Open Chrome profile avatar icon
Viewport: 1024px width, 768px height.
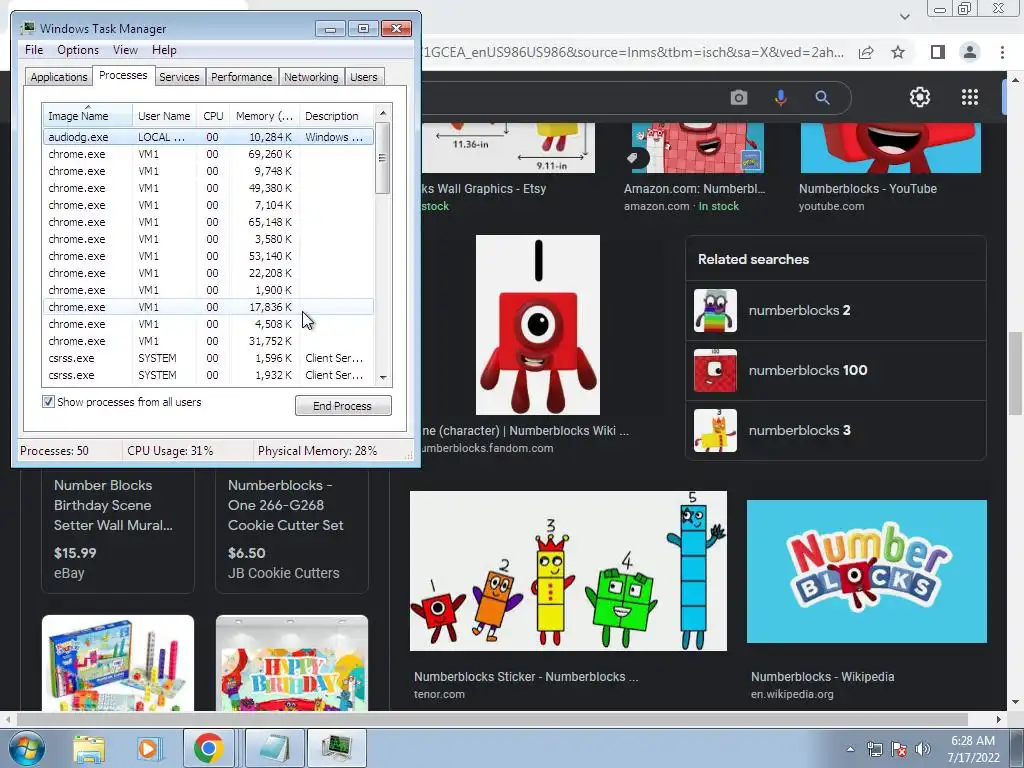(x=970, y=52)
